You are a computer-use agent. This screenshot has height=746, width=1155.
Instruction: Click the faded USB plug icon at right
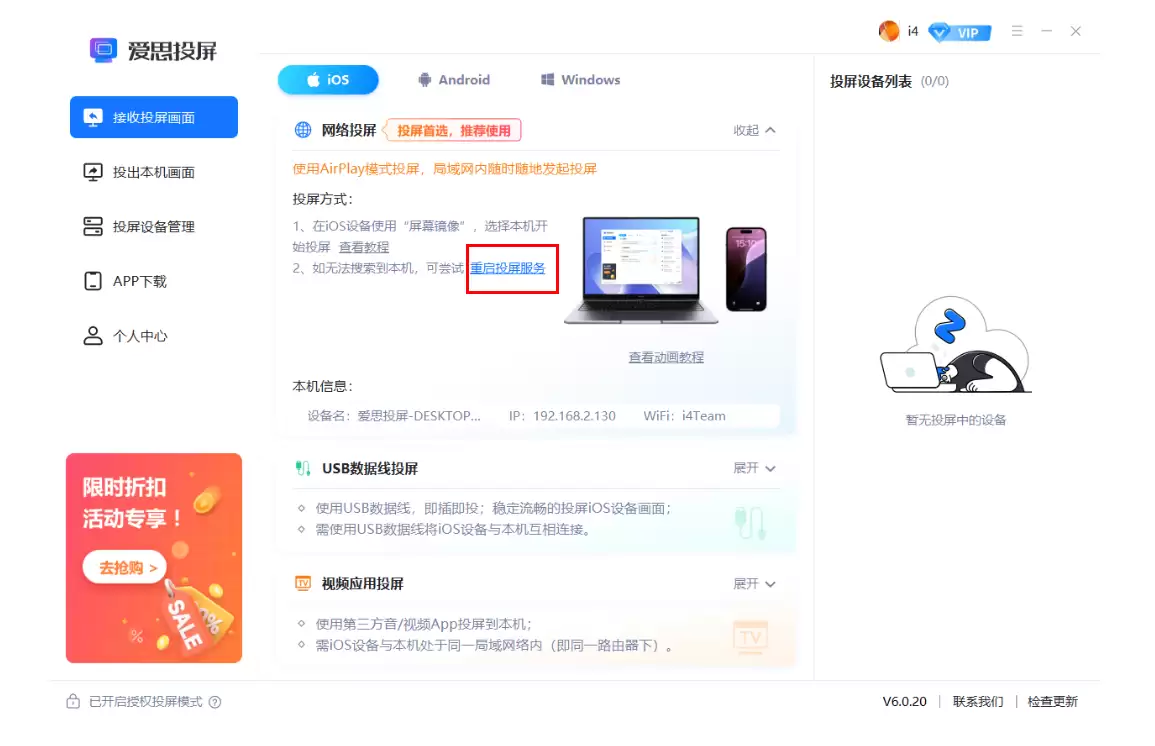[751, 523]
